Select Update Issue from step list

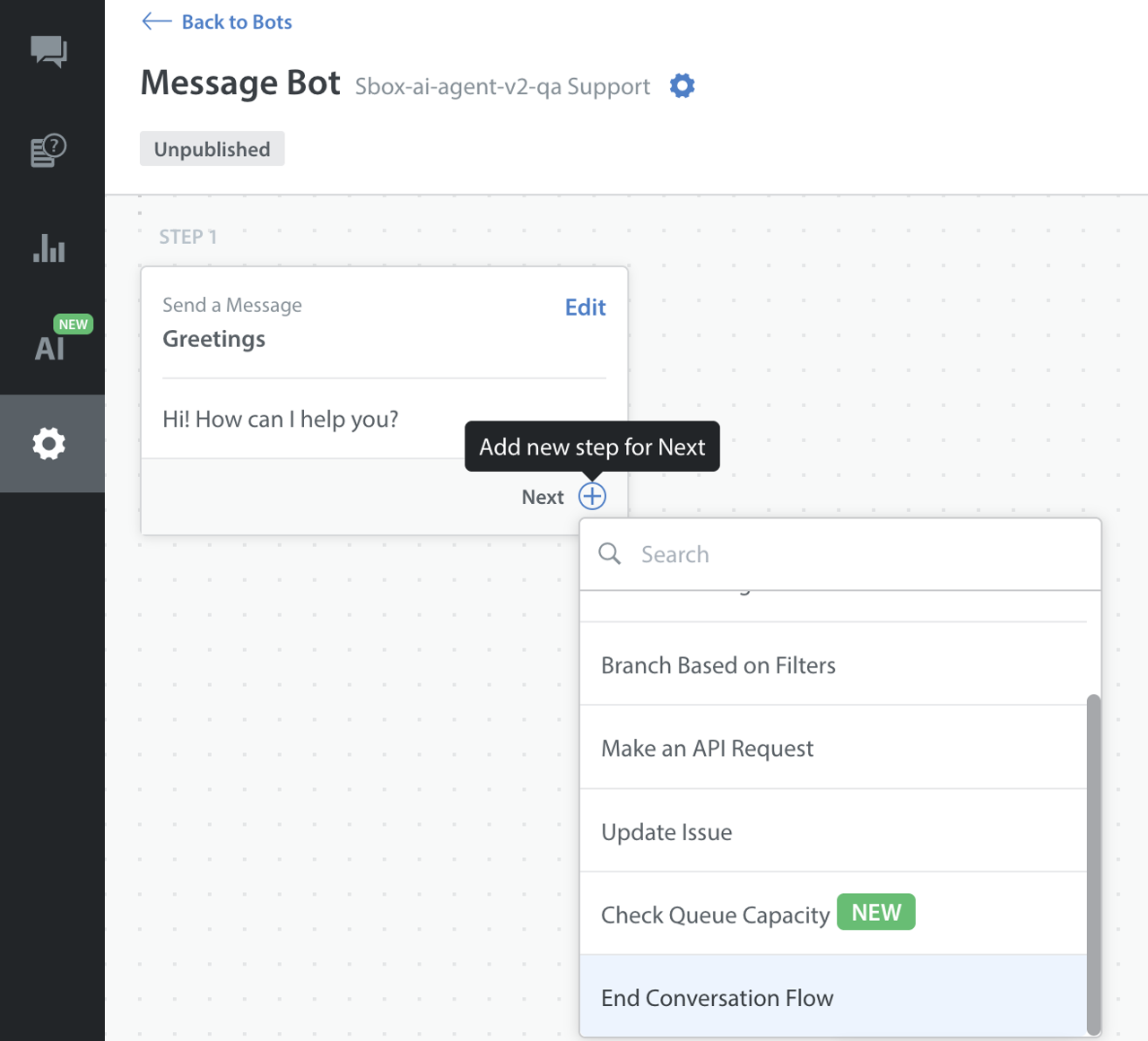click(666, 832)
